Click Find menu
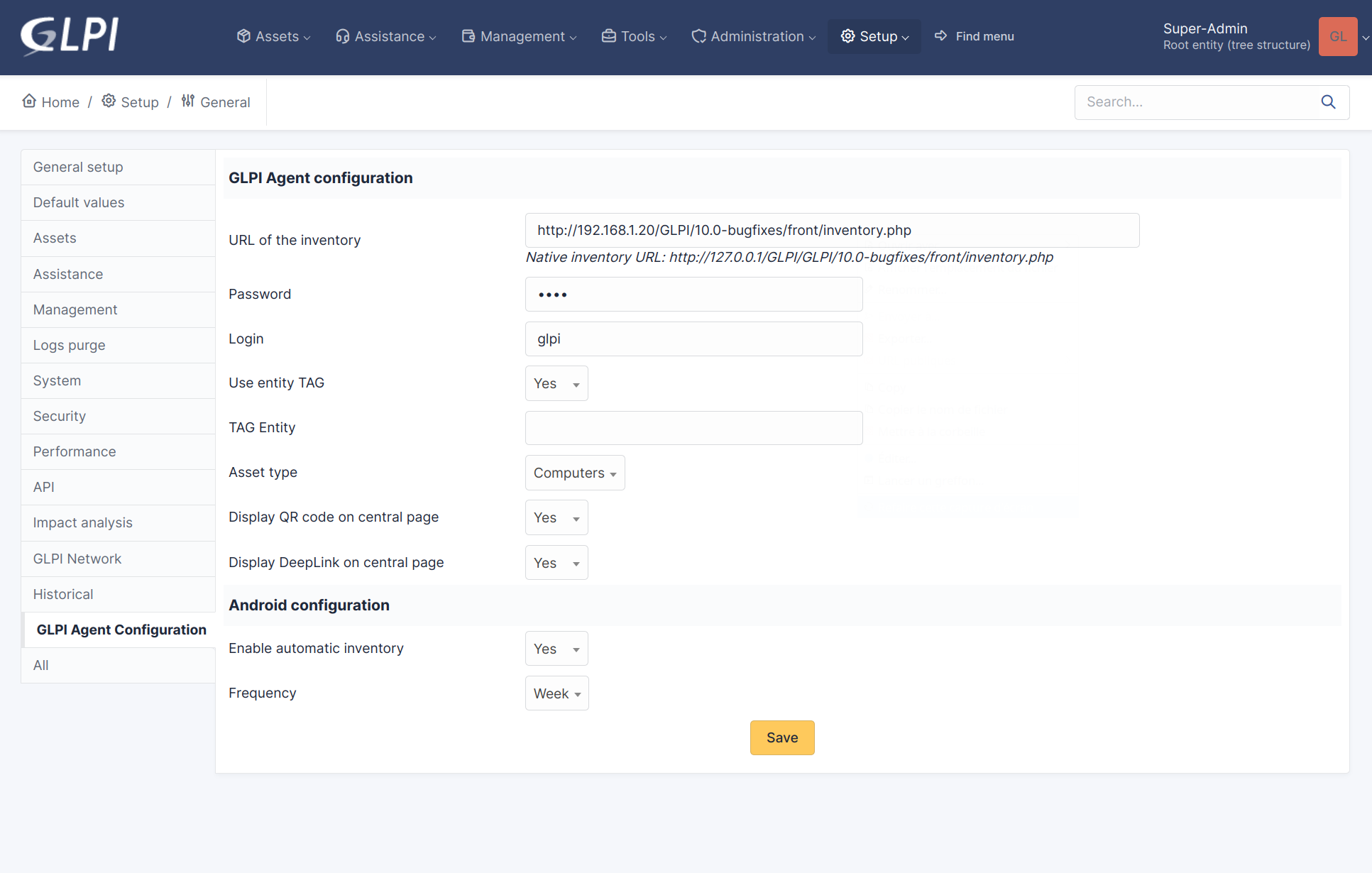Viewport: 1372px width, 873px height. [x=975, y=36]
